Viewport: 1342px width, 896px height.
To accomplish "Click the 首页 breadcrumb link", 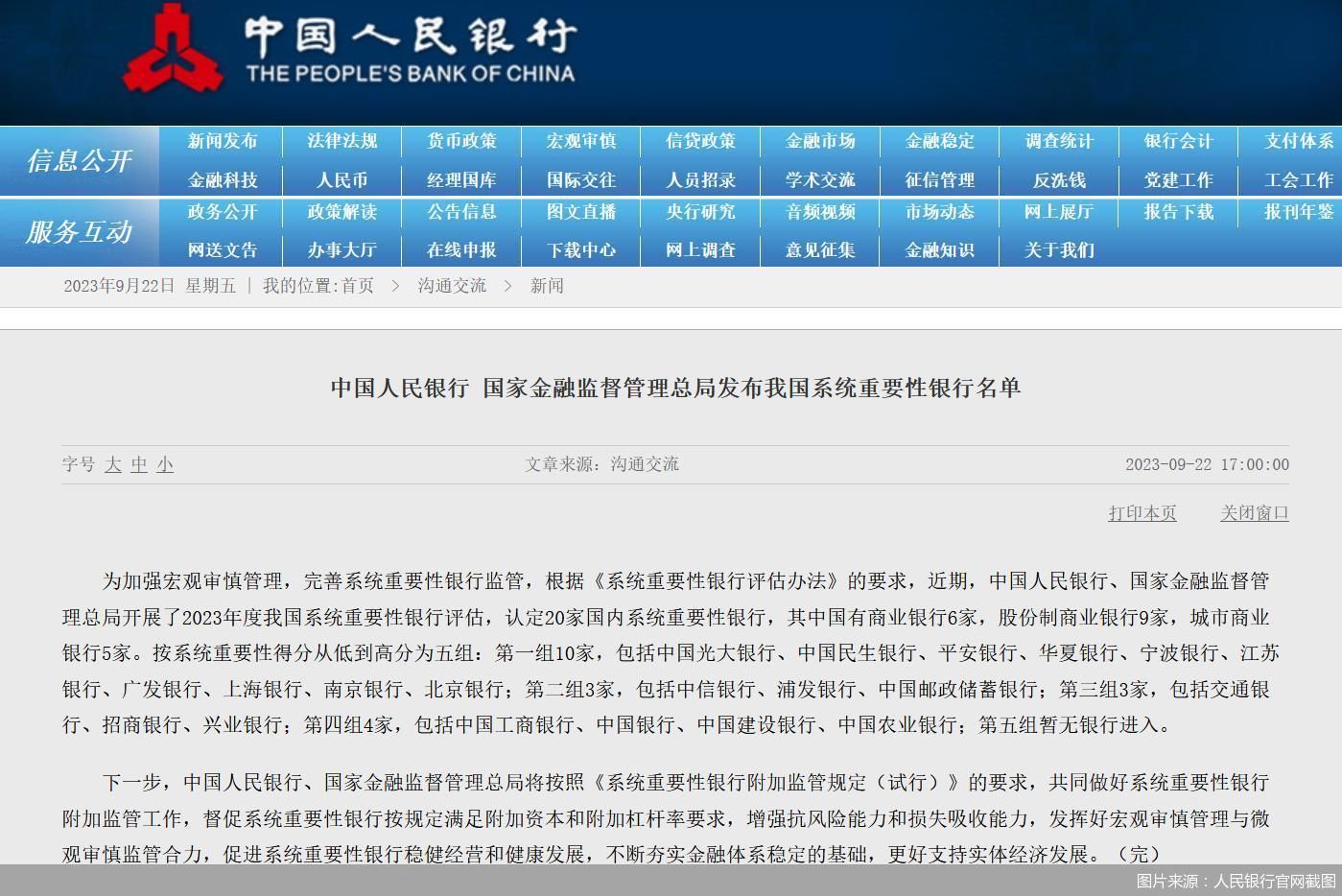I will [x=357, y=286].
